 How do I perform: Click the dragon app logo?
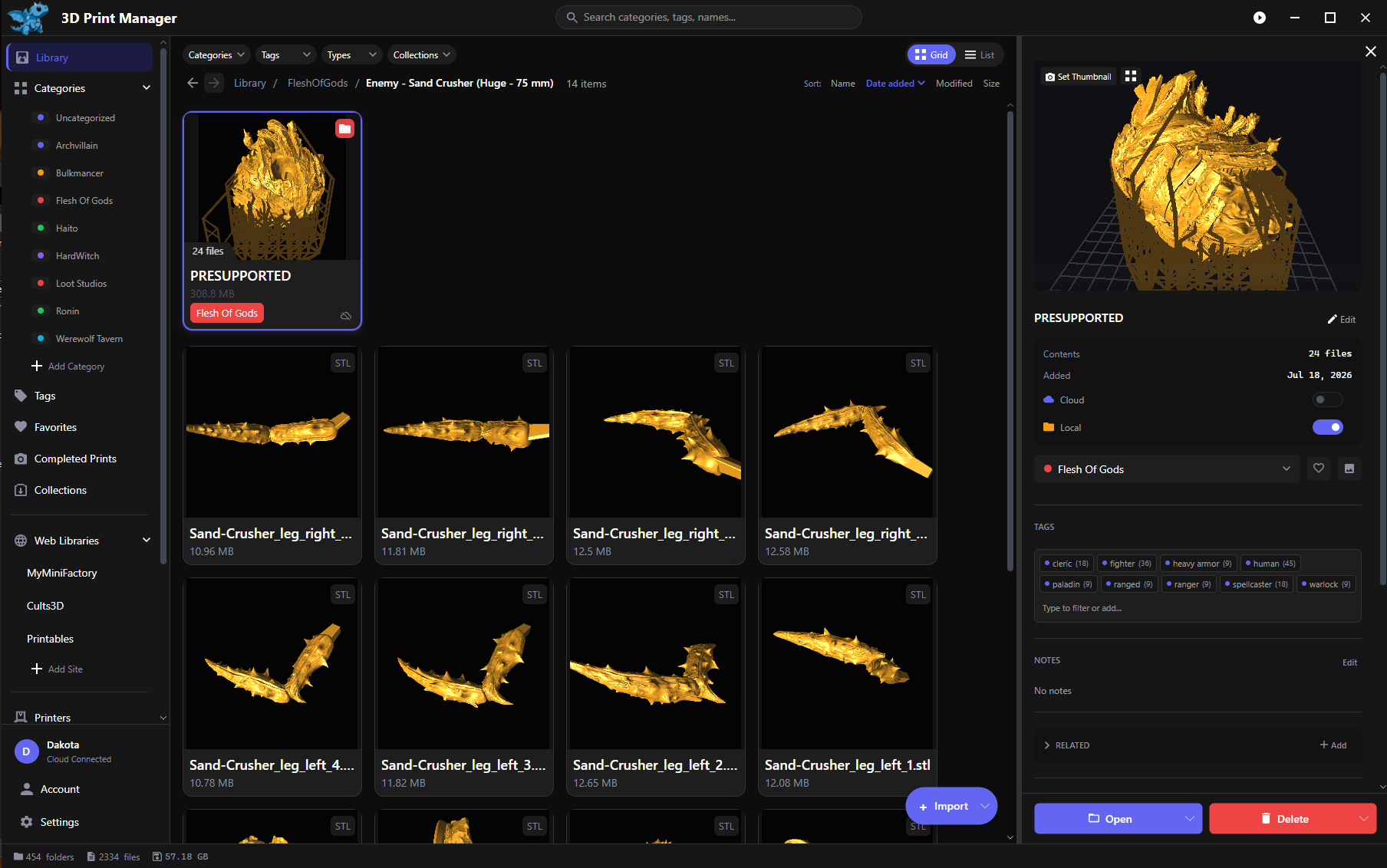click(28, 18)
